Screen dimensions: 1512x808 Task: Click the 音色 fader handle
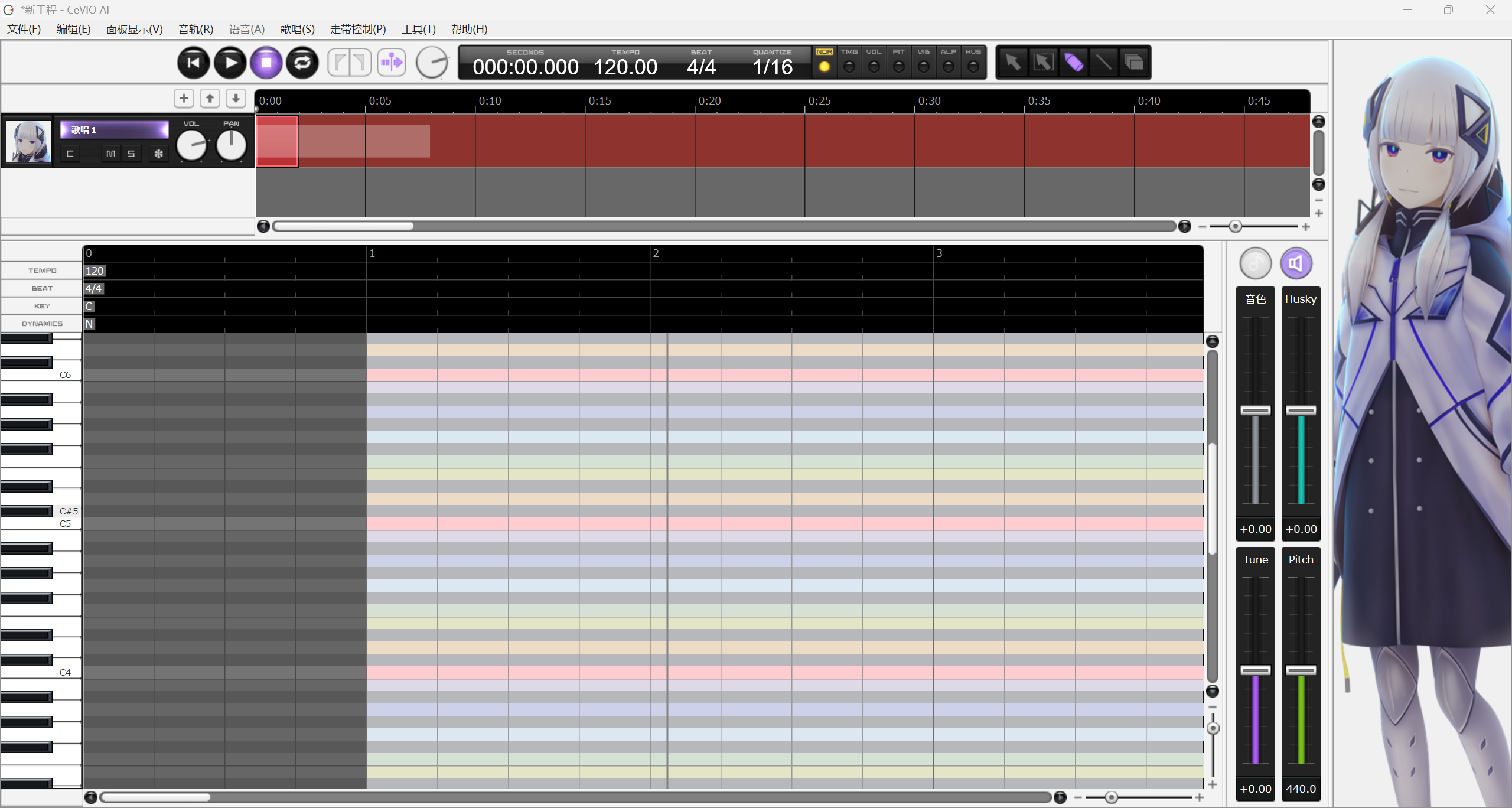(1255, 410)
